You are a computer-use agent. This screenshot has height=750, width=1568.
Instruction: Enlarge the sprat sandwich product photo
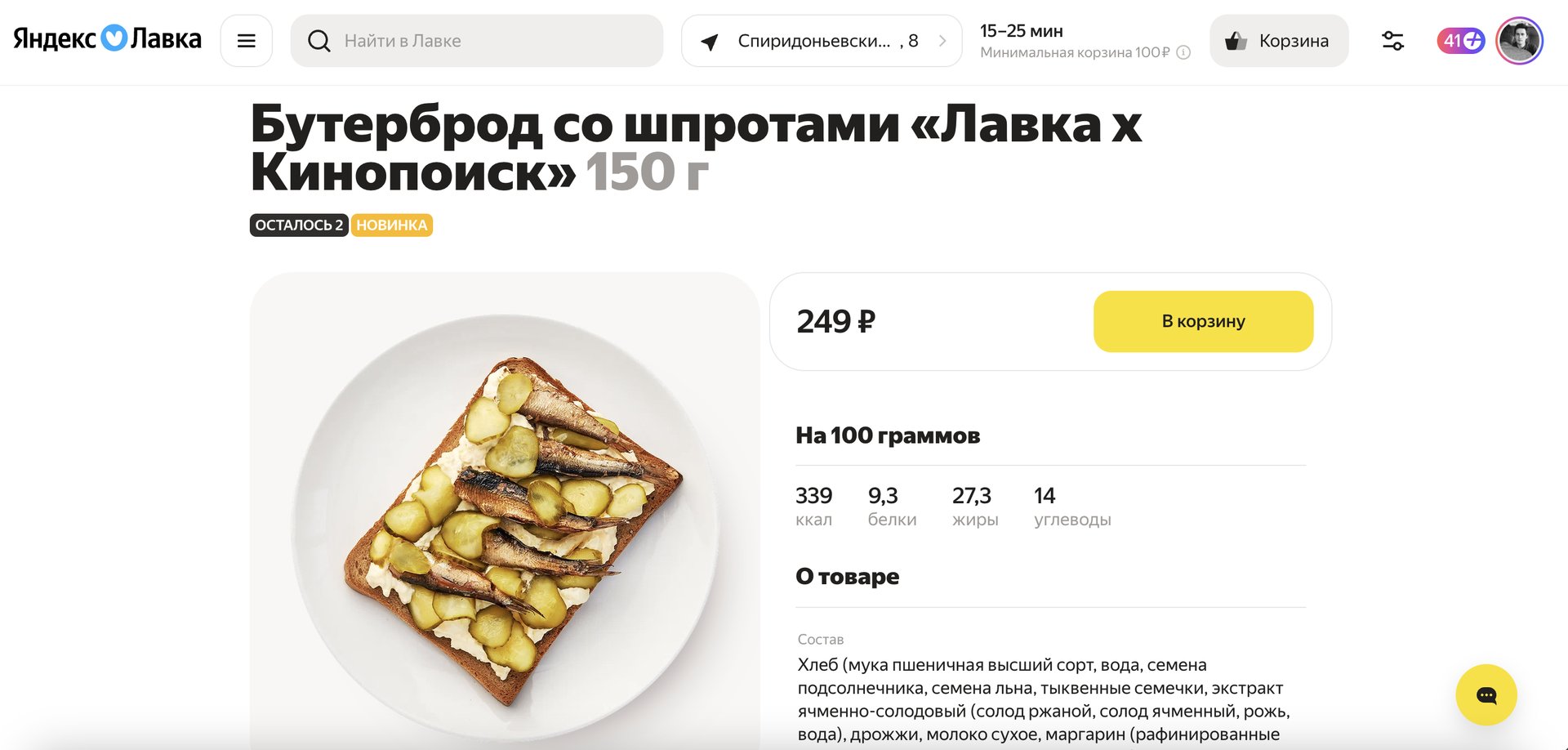coord(505,511)
